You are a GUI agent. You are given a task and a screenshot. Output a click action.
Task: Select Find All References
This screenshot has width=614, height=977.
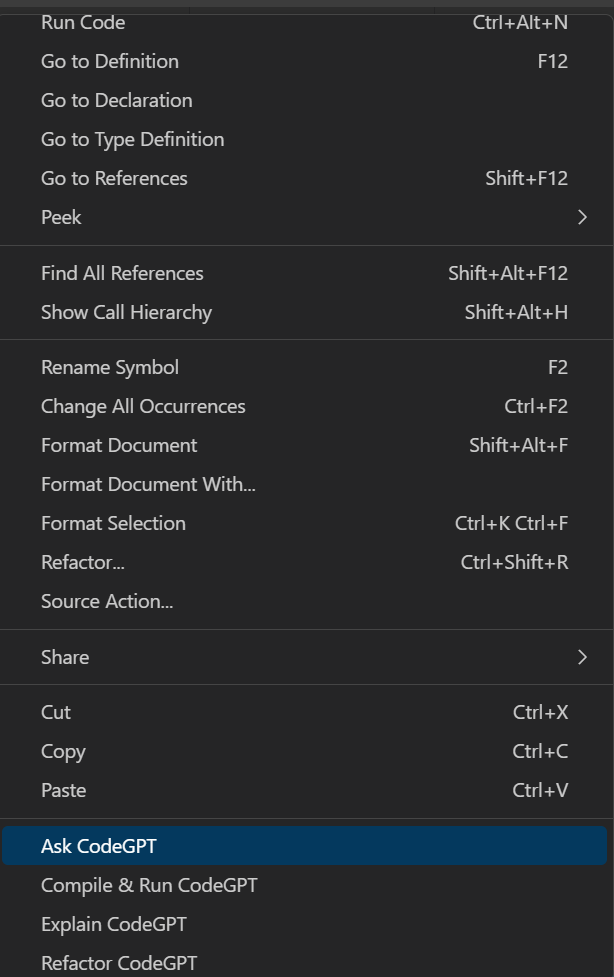(x=122, y=273)
